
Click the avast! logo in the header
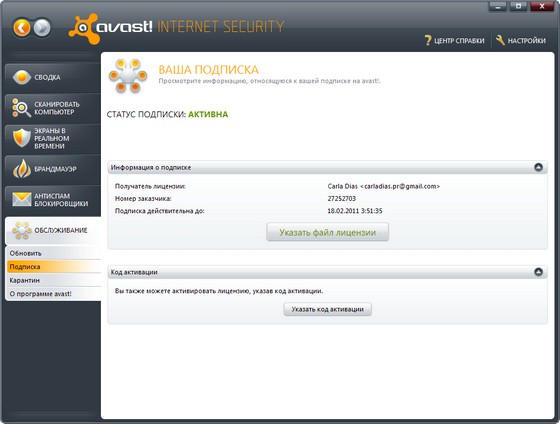pyautogui.click(x=111, y=29)
